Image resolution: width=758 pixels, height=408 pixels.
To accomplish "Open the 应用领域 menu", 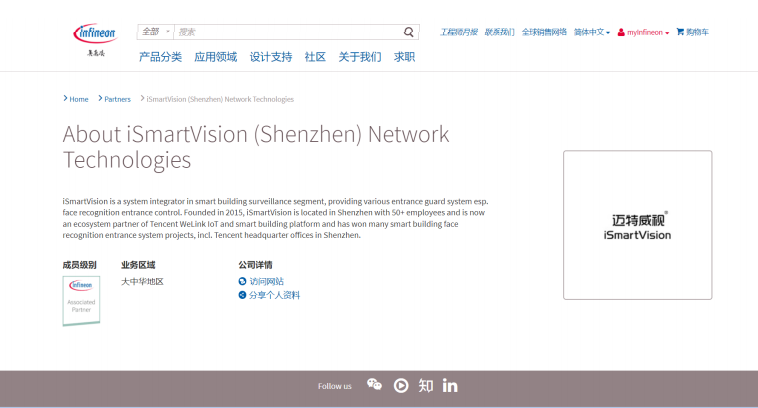I will coord(215,57).
